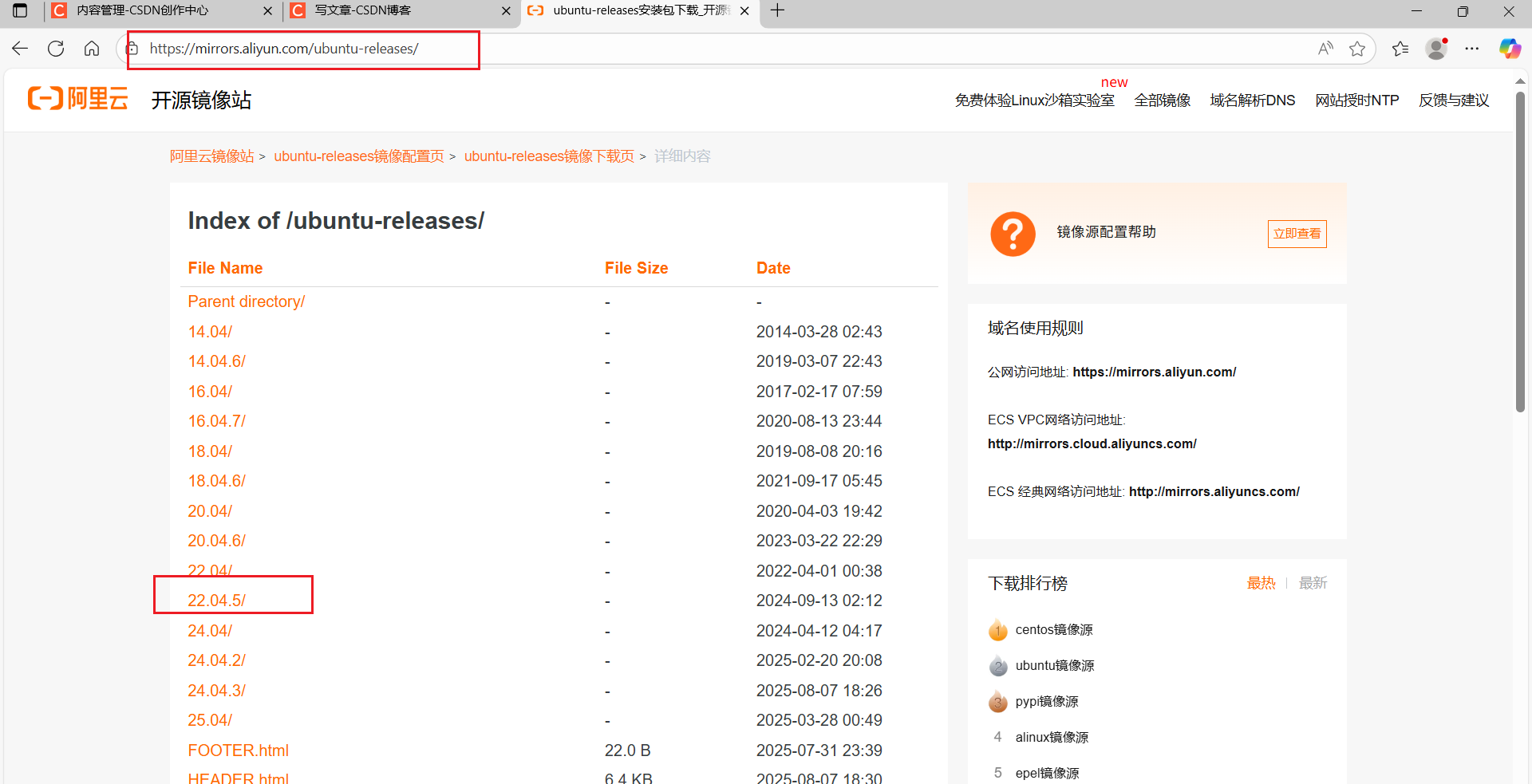Open the FOOTER.html file link

(x=238, y=751)
